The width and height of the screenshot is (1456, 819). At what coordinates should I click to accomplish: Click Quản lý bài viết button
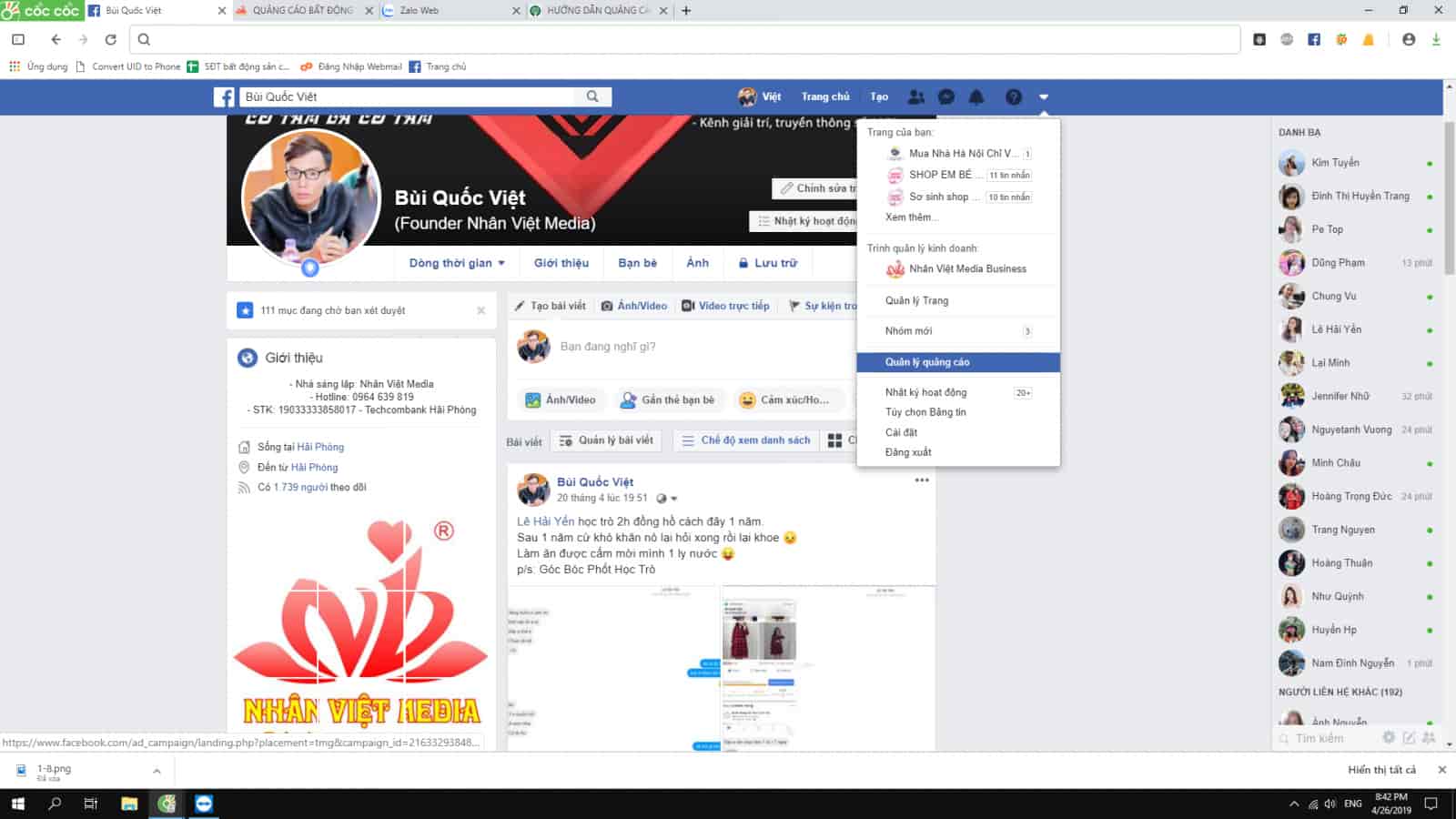tap(606, 440)
